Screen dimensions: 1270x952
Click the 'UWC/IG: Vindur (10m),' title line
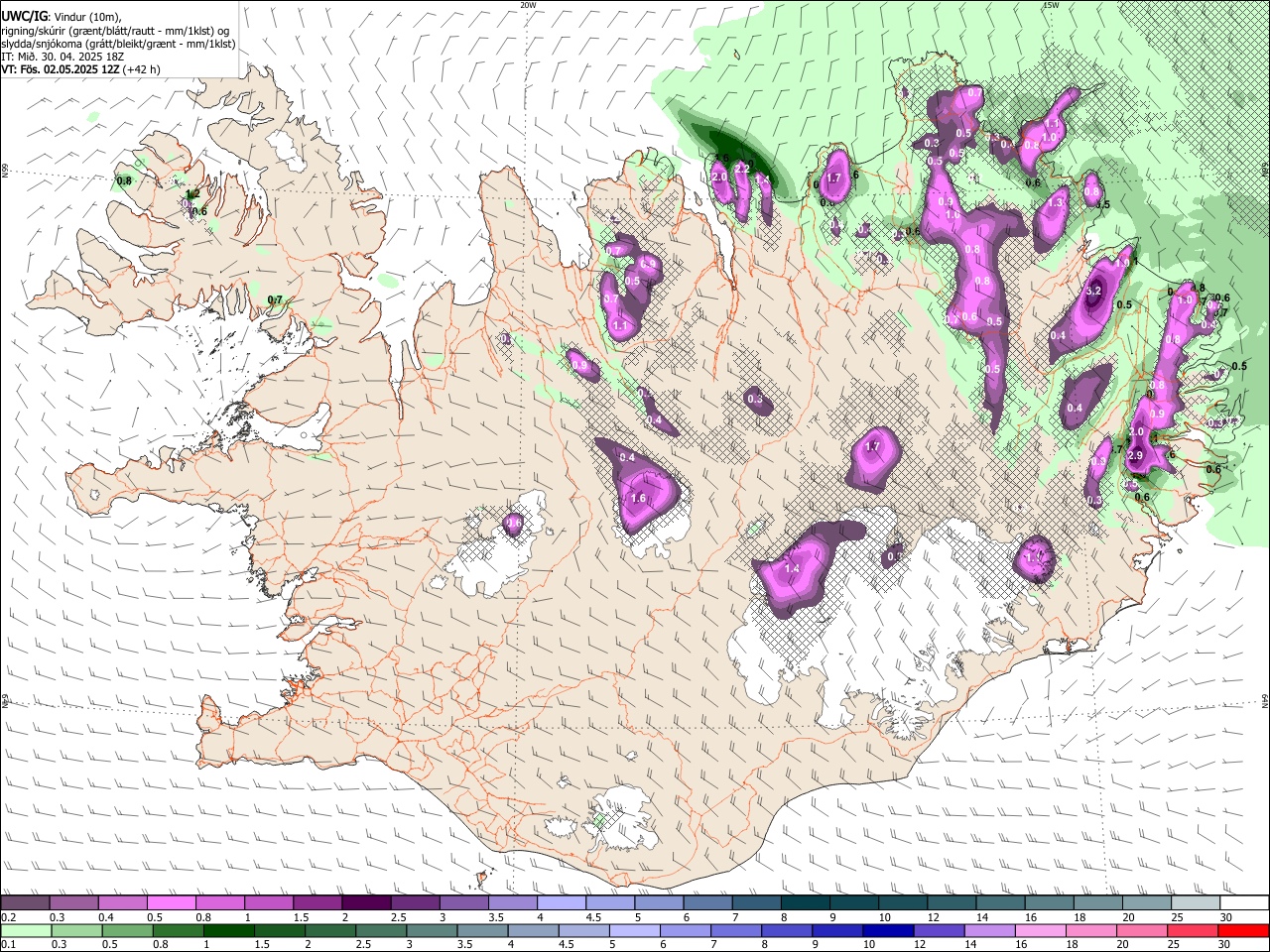[x=61, y=17]
